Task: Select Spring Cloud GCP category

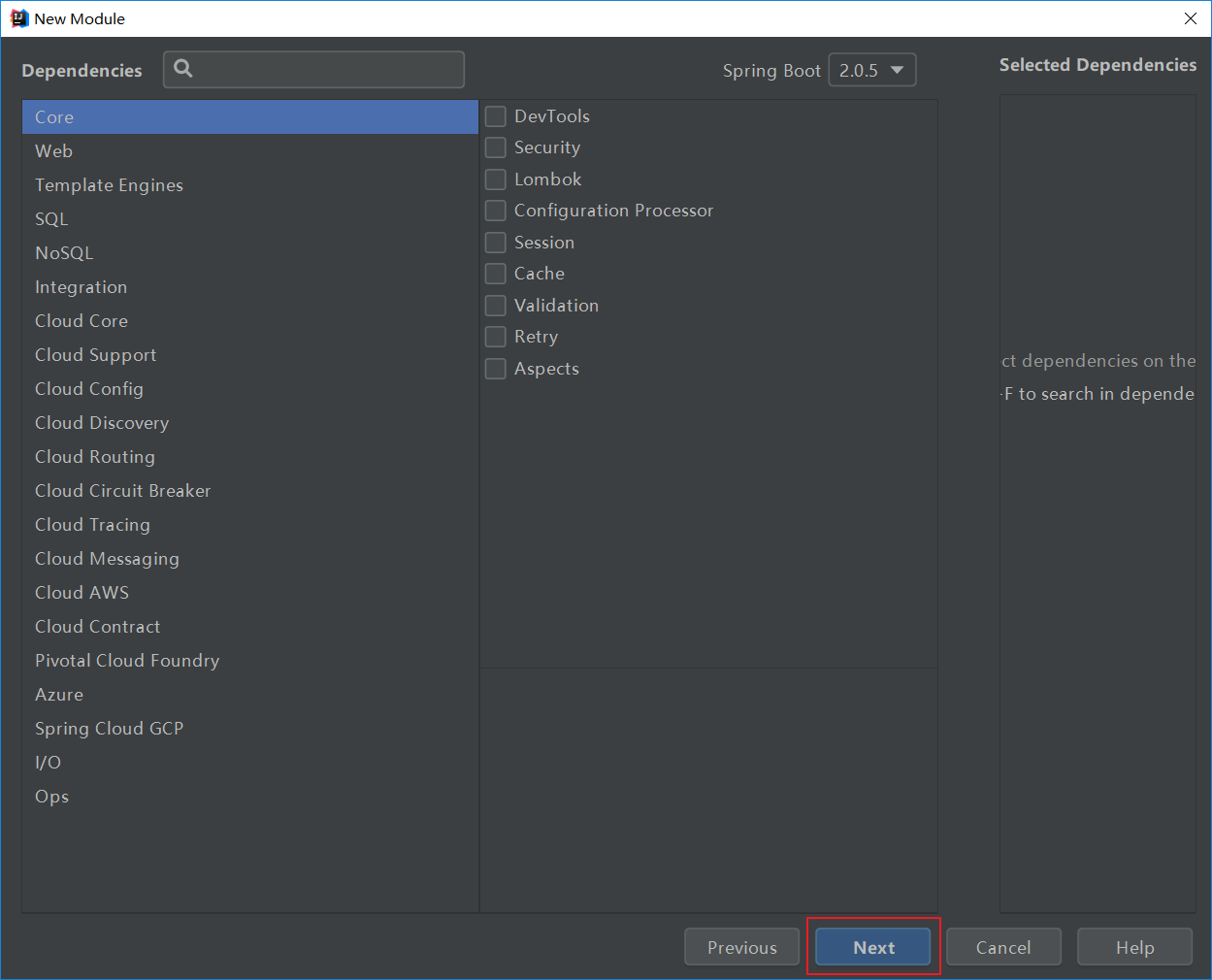Action: [x=250, y=729]
